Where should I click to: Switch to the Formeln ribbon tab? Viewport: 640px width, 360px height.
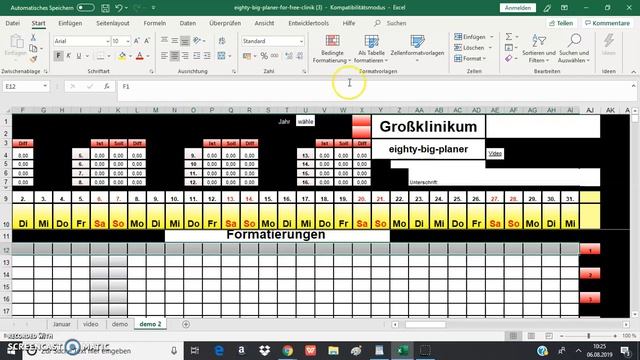155,23
